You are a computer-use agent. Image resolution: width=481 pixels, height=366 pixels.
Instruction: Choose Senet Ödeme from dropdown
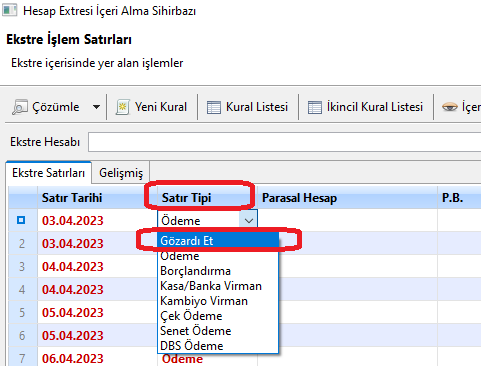pos(218,331)
